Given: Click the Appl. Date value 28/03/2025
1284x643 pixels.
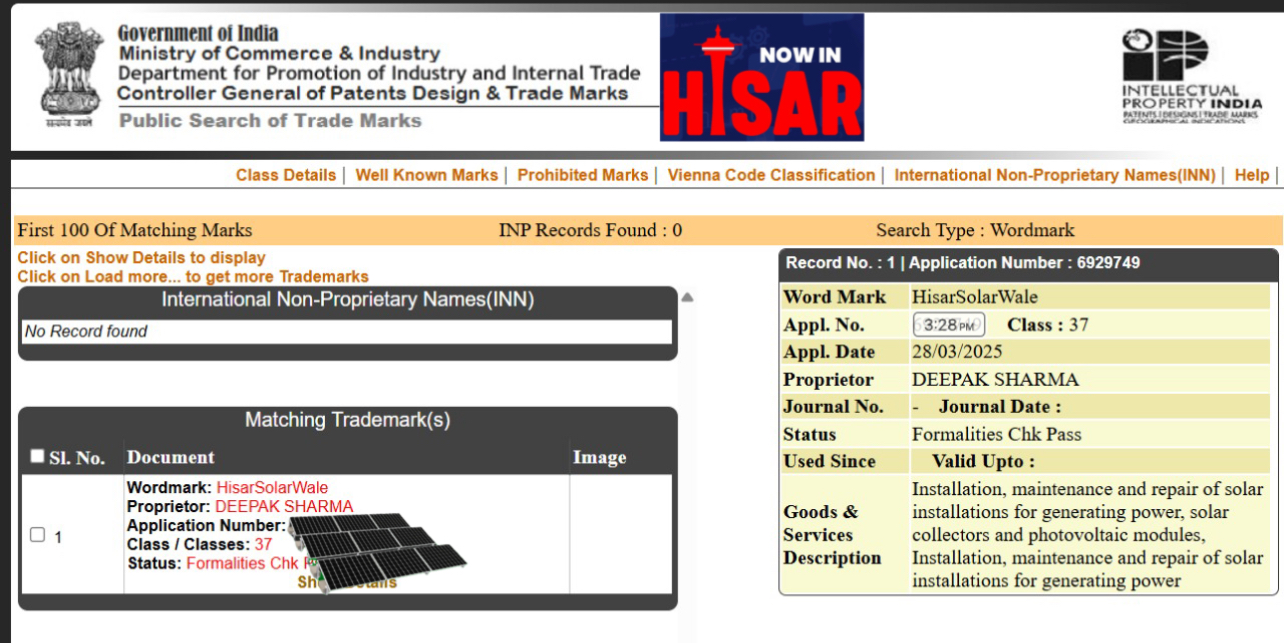Looking at the screenshot, I should coord(957,352).
